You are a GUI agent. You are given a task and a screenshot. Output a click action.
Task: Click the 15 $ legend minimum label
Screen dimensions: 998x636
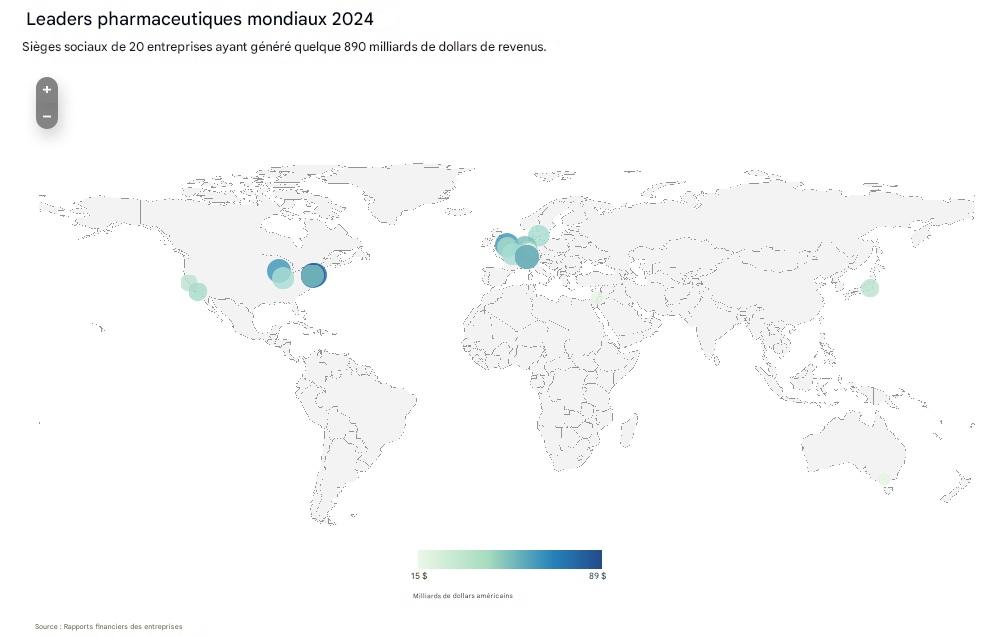[419, 577]
